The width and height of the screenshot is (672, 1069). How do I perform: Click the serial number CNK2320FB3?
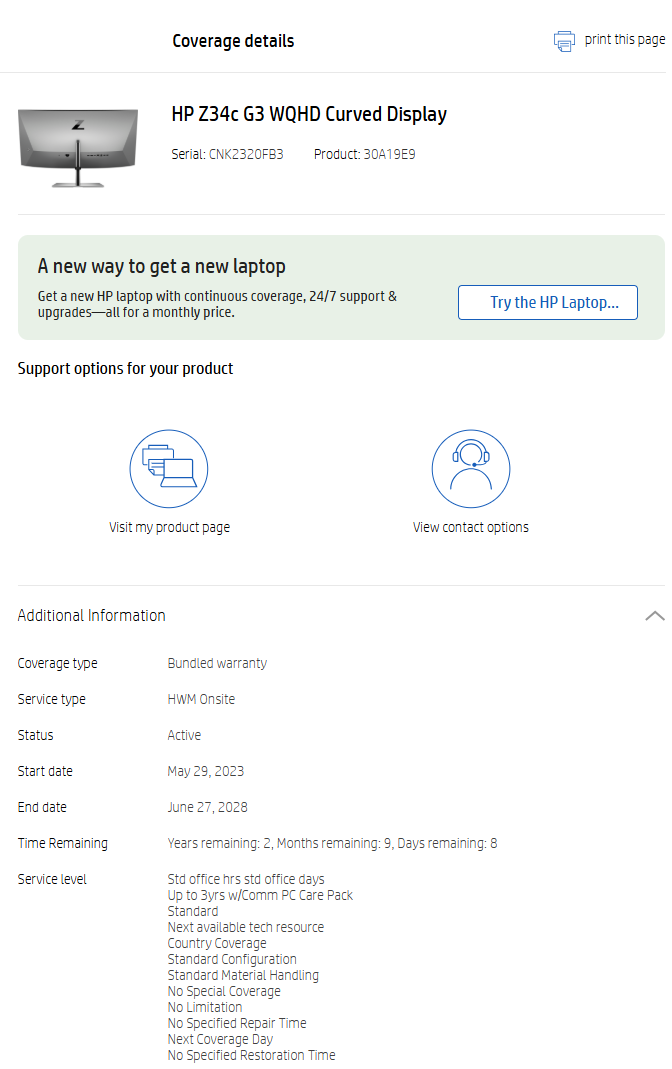coord(246,154)
